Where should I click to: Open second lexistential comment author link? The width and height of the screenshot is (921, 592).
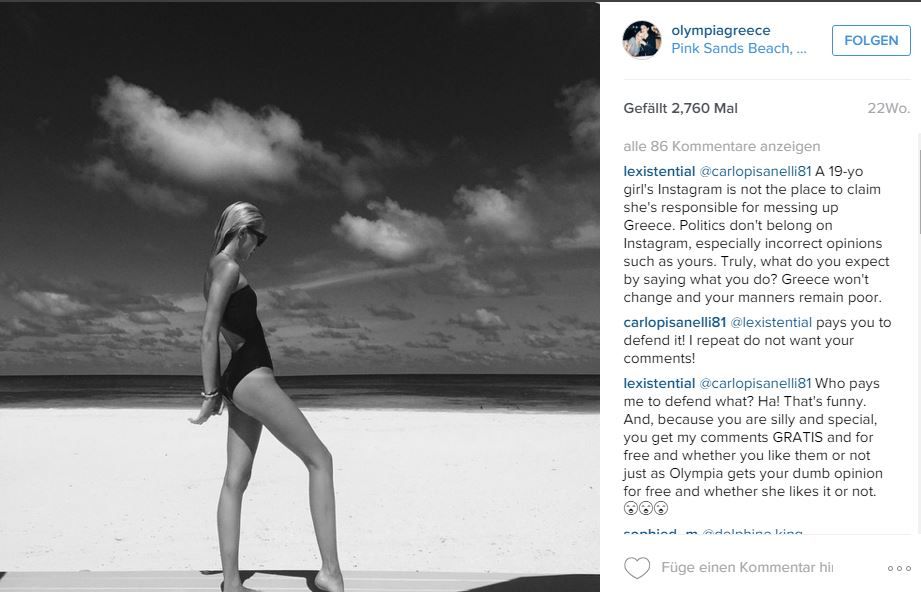click(x=659, y=384)
